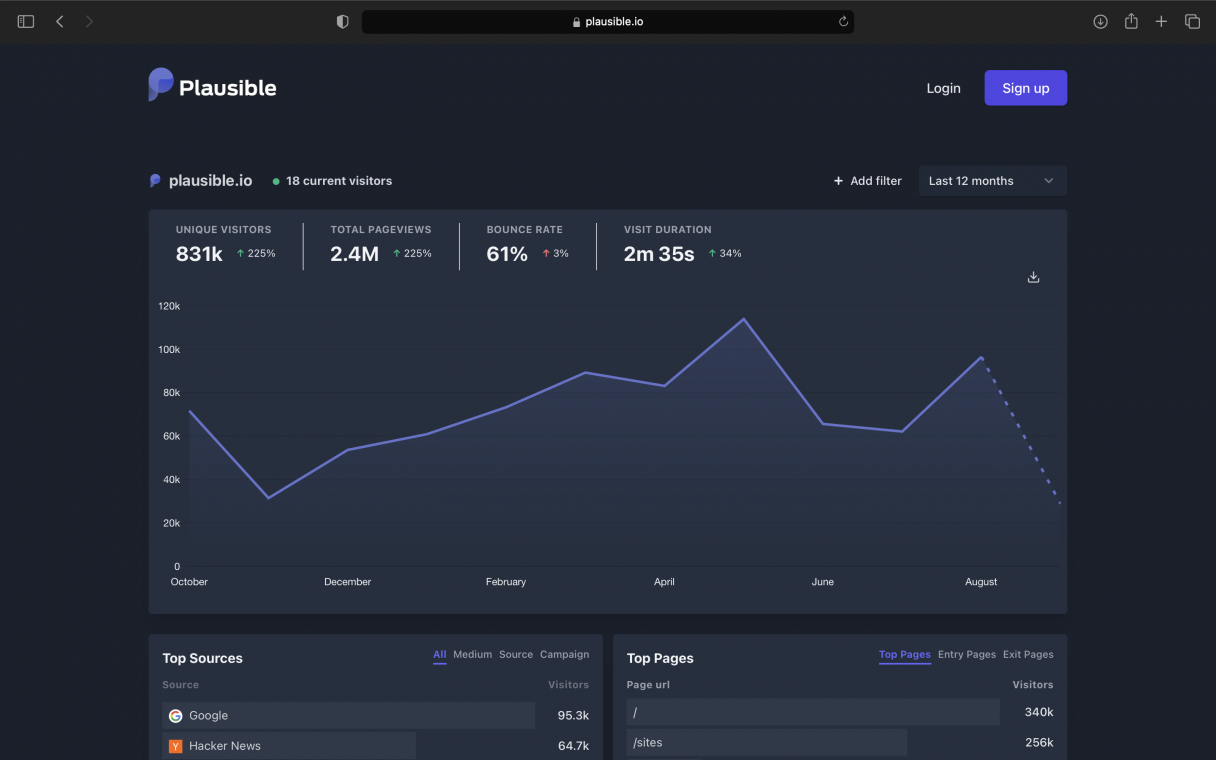
Task: Click the December axis label
Action: tap(348, 582)
